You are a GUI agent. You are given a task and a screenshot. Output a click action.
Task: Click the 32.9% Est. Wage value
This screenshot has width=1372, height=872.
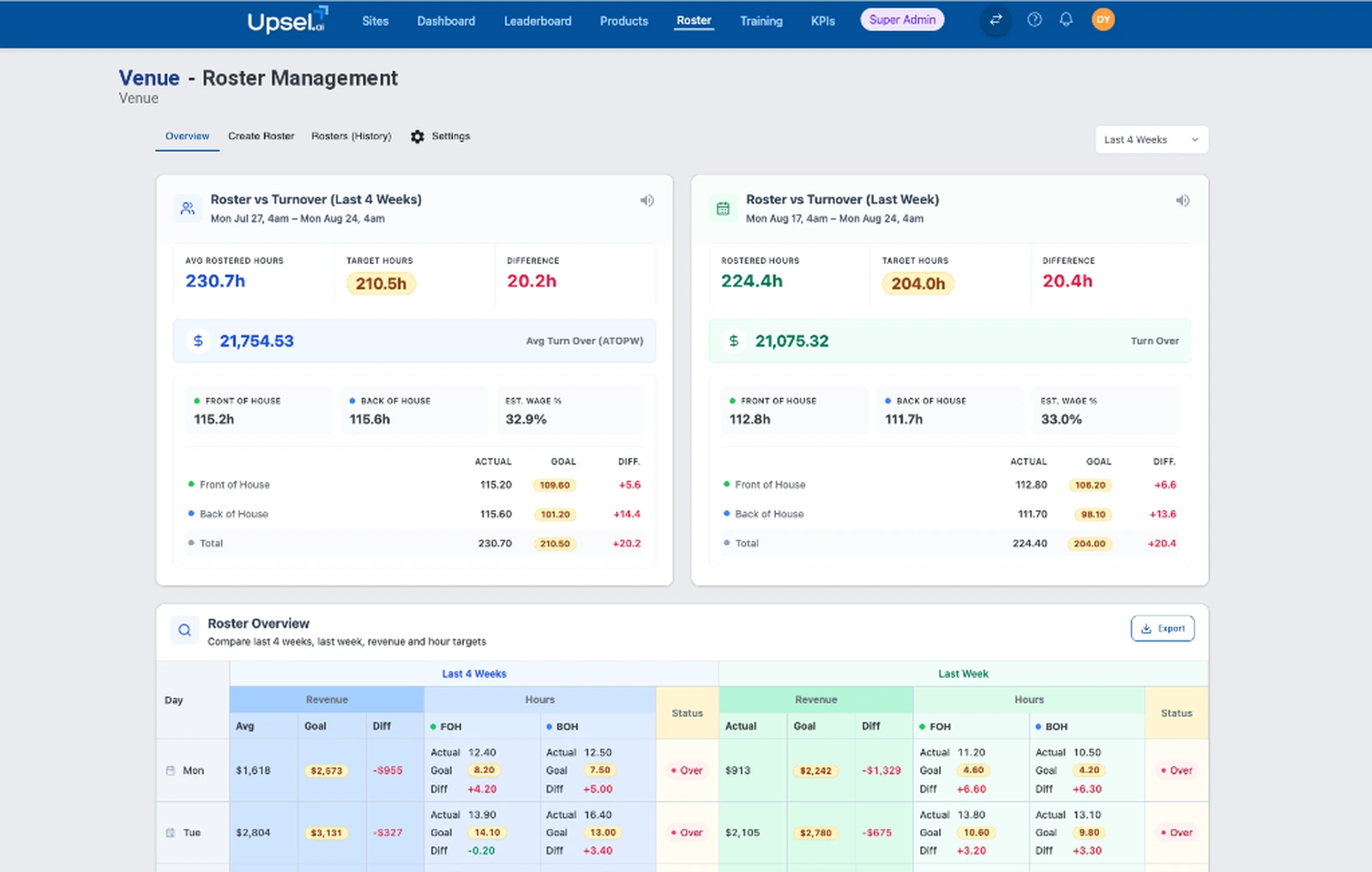(526, 419)
